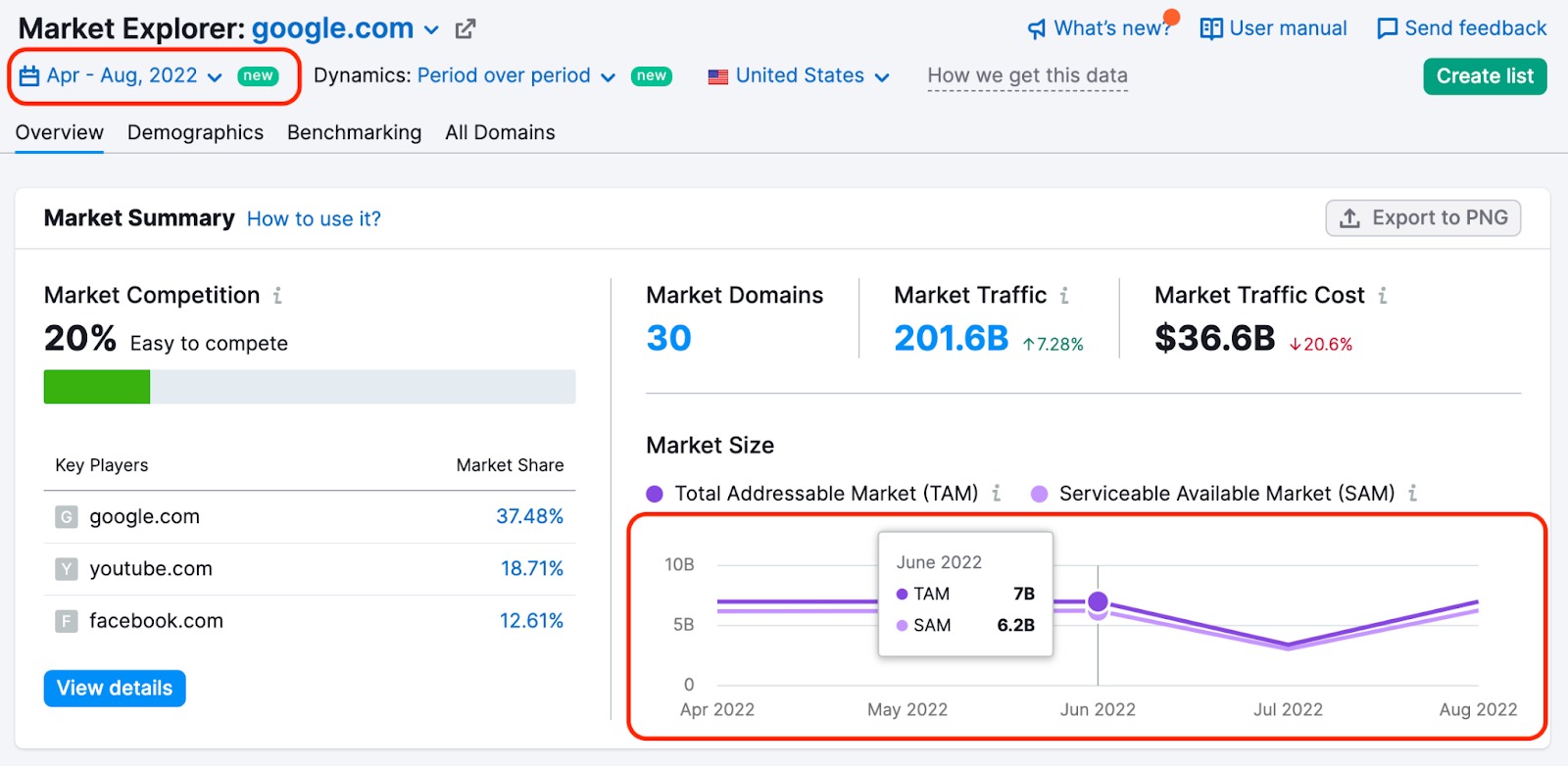Click the facebook.com favicon in Key Players
Viewport: 1568px width, 766px height.
[67, 620]
